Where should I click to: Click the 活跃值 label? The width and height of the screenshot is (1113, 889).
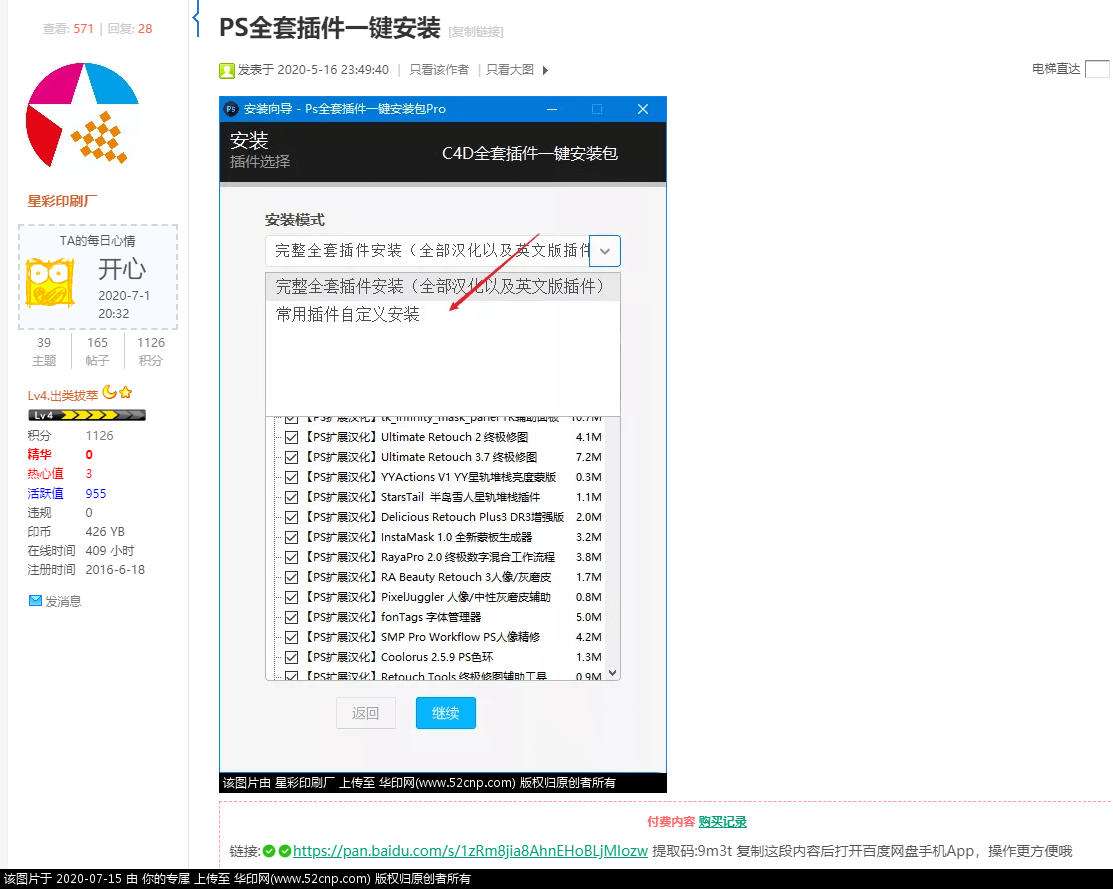(45, 493)
